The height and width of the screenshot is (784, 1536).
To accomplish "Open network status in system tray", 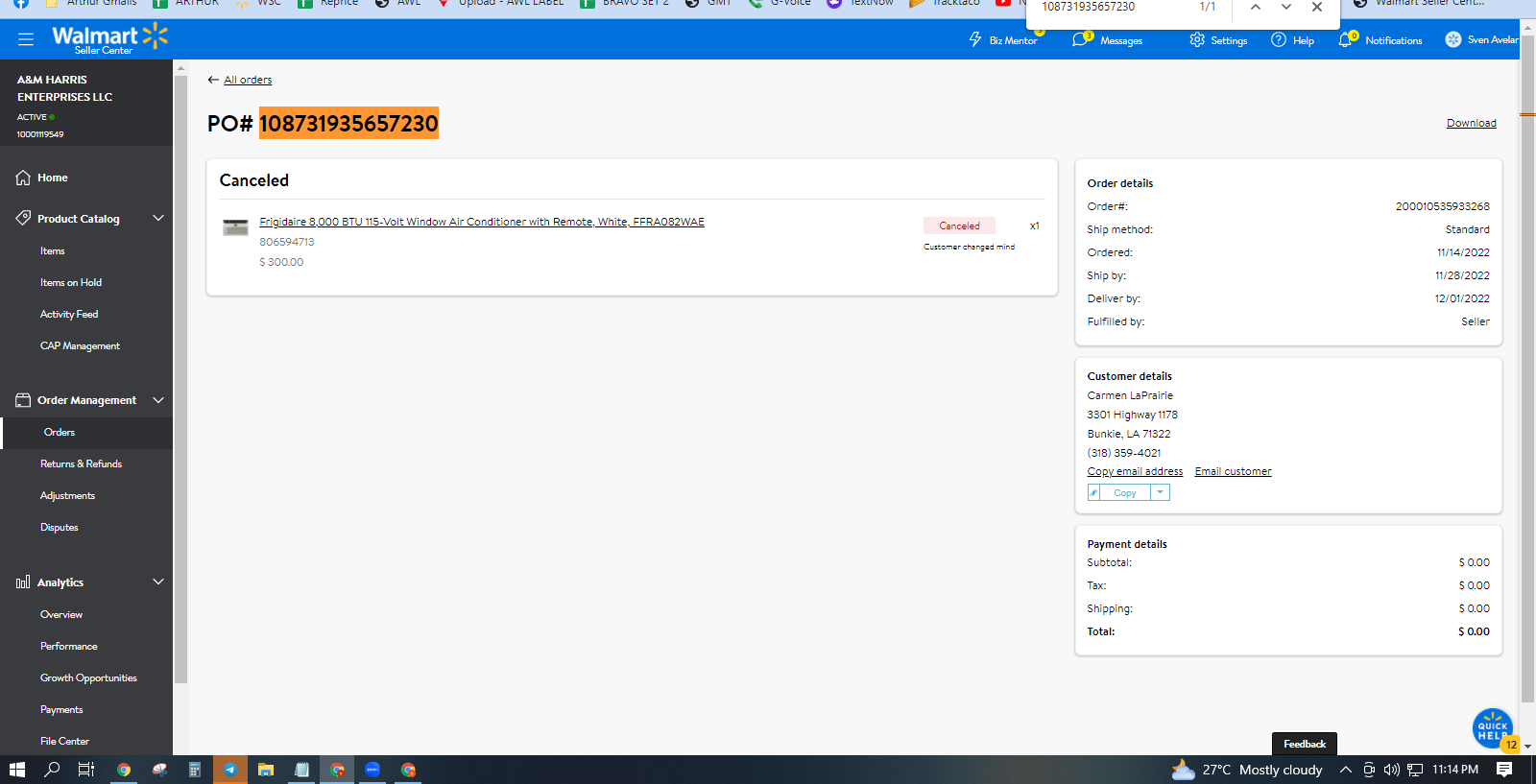I will 1415,770.
